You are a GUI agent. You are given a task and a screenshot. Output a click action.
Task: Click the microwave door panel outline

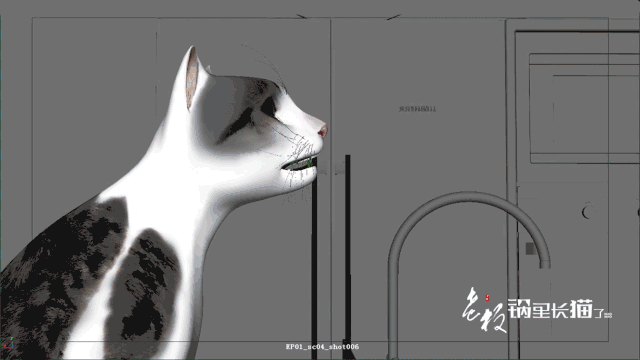click(584, 108)
